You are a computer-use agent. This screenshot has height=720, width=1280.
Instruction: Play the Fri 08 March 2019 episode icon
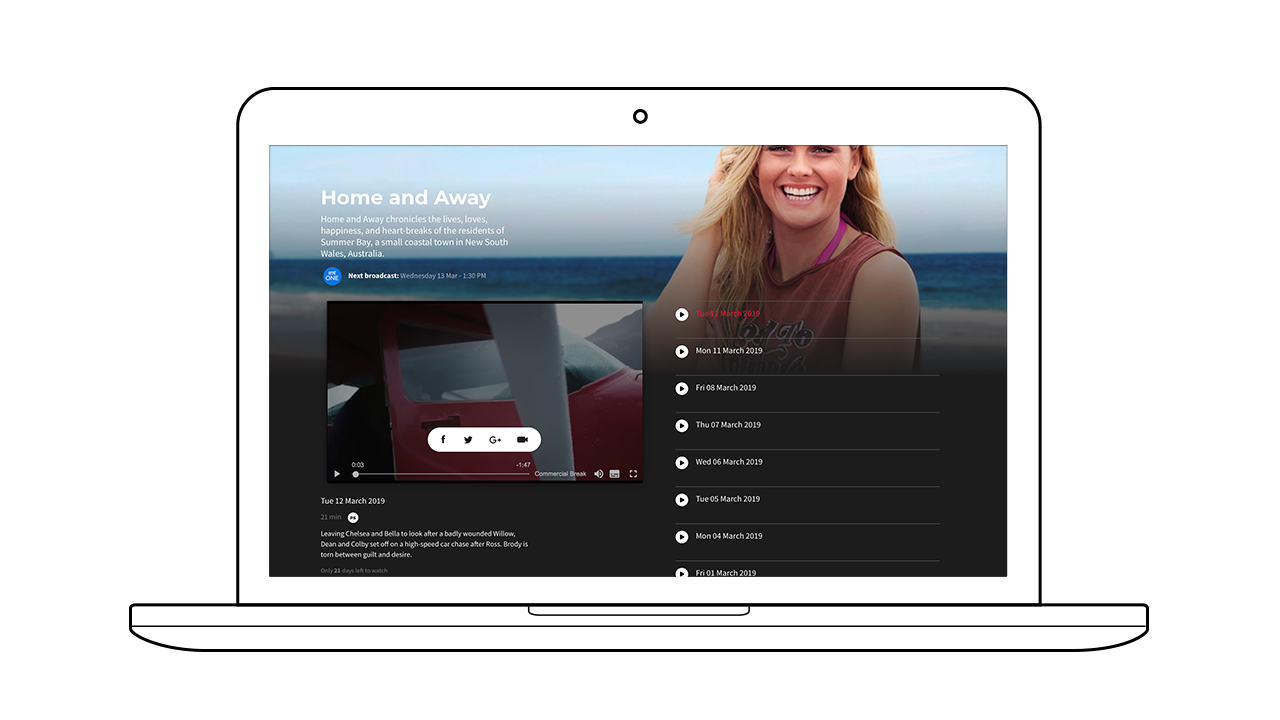(682, 388)
